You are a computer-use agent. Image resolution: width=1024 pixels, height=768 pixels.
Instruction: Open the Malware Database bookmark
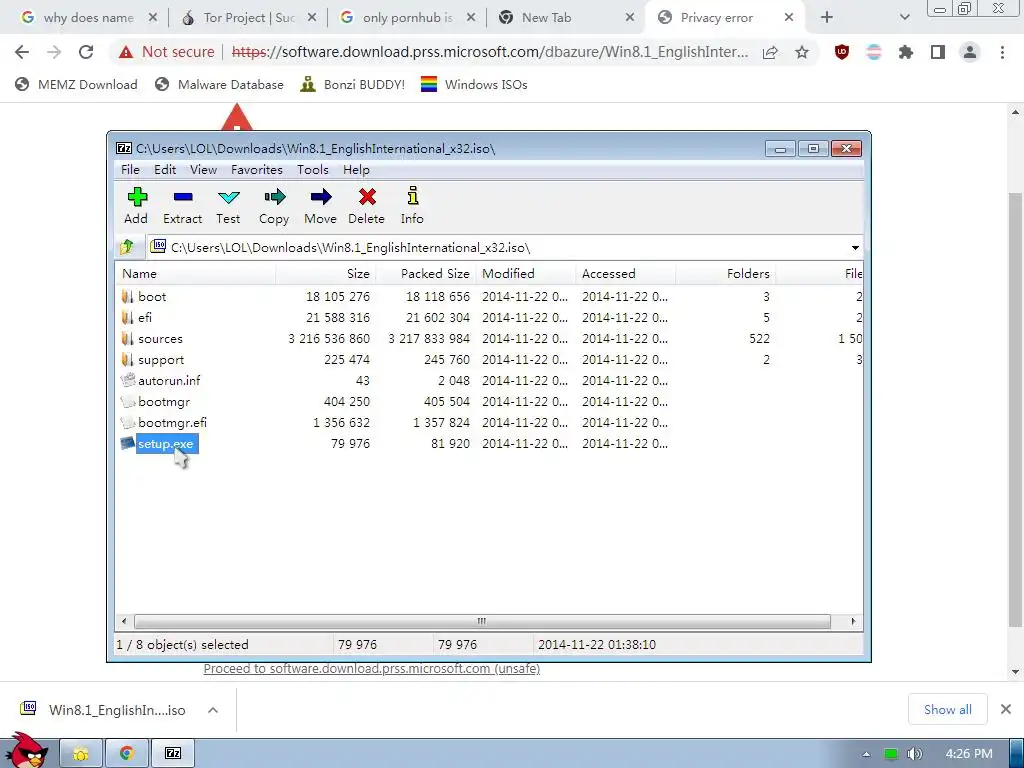click(x=219, y=84)
